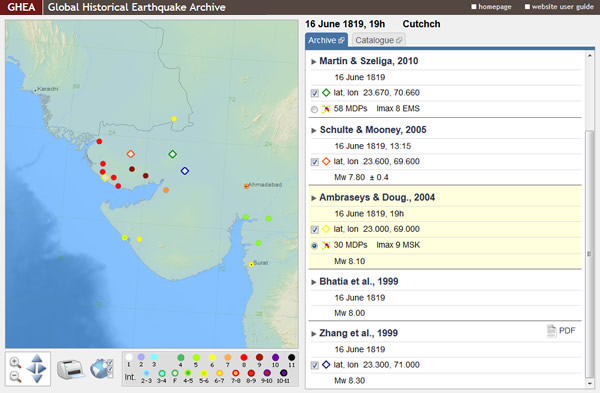The width and height of the screenshot is (600, 393).
Task: Click the printer icon
Action: (70, 369)
